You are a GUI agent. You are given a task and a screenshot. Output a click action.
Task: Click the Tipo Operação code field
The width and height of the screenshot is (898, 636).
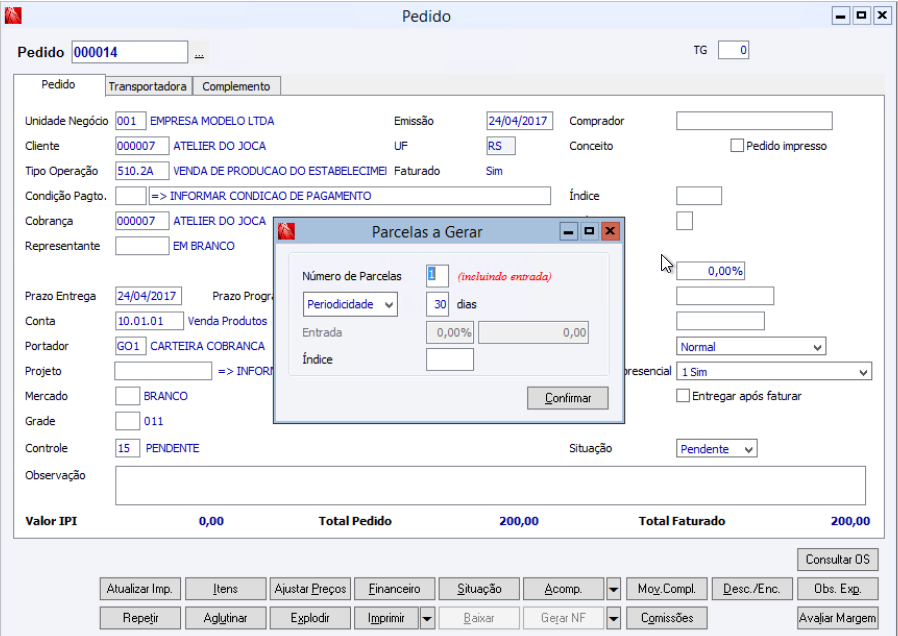tap(142, 171)
